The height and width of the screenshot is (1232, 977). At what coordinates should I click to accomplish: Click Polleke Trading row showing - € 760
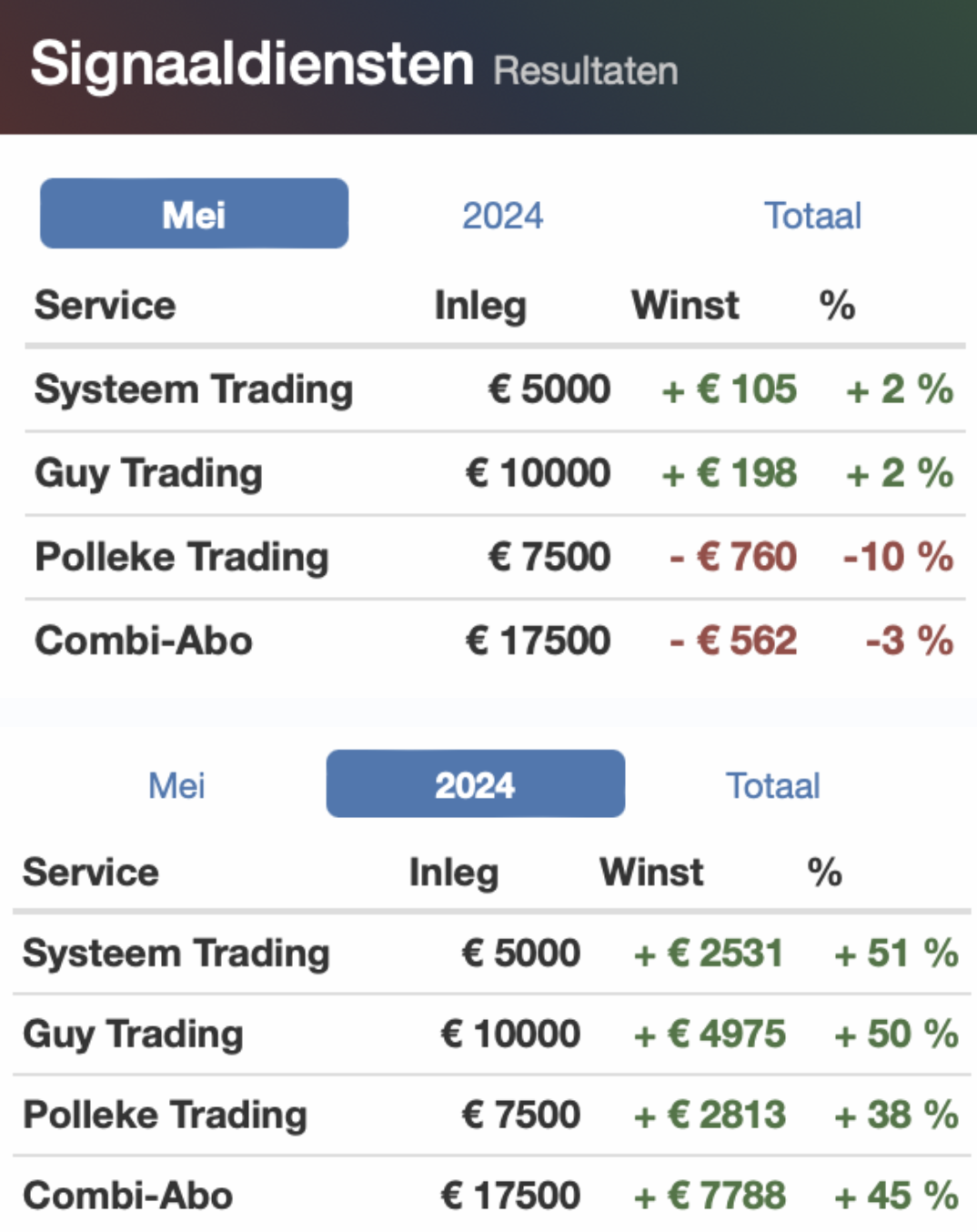coord(495,557)
